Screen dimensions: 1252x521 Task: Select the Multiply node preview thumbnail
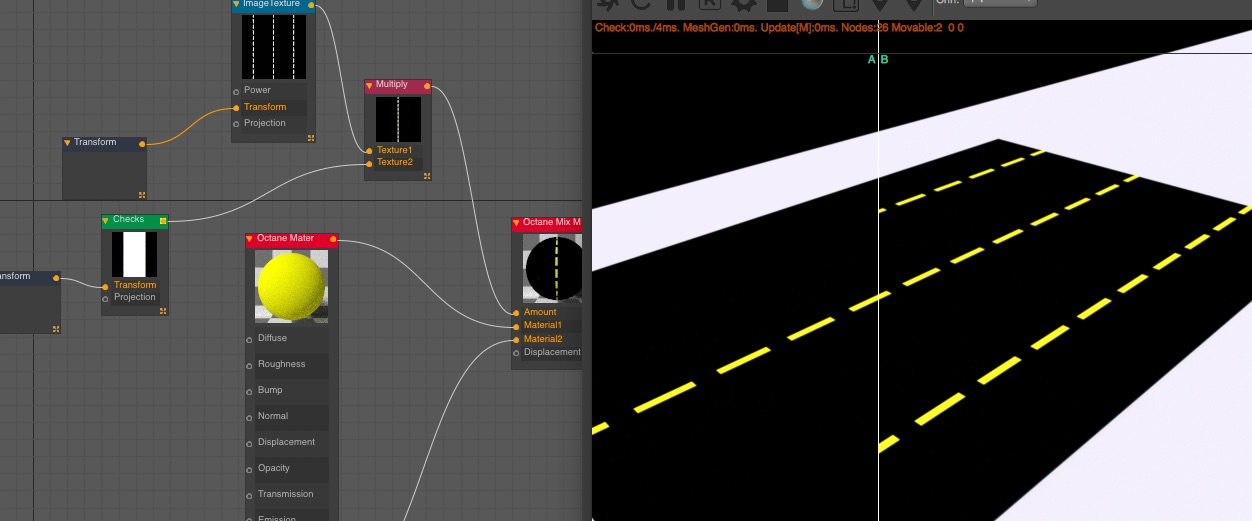point(398,119)
